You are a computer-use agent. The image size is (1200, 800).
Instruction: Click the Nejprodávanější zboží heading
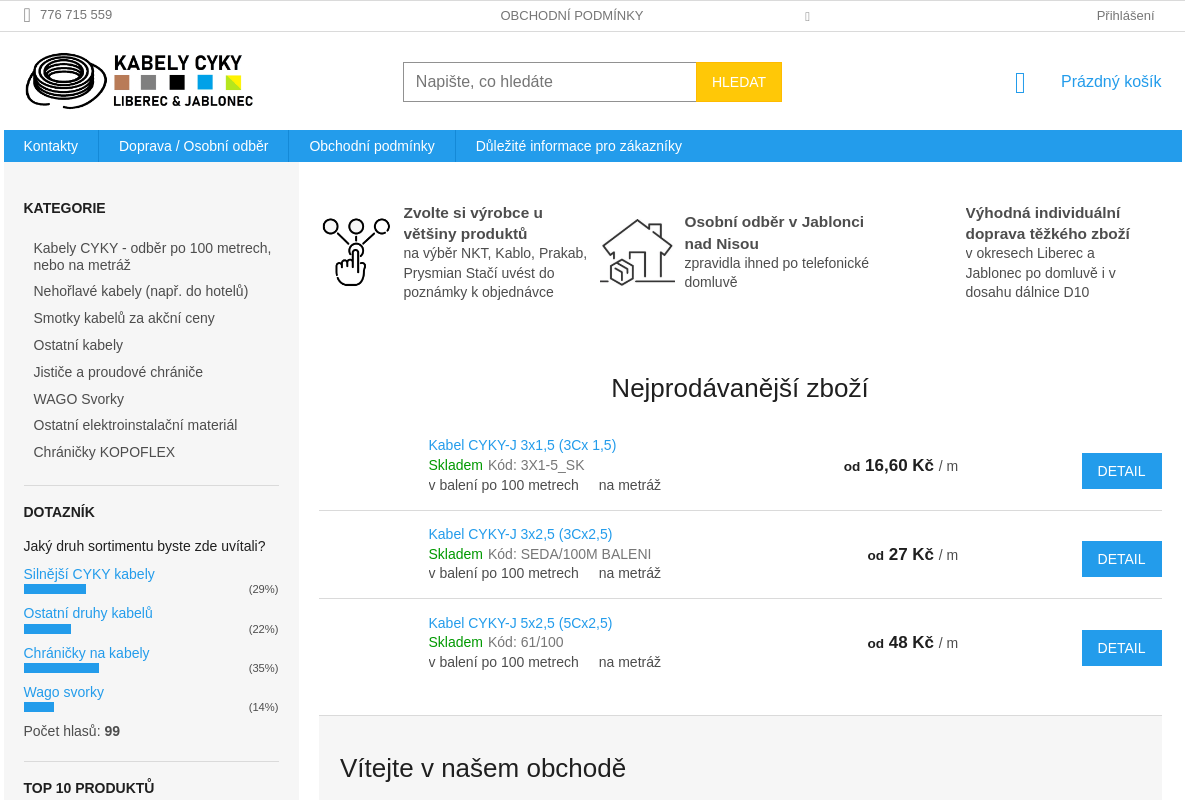[x=740, y=388]
